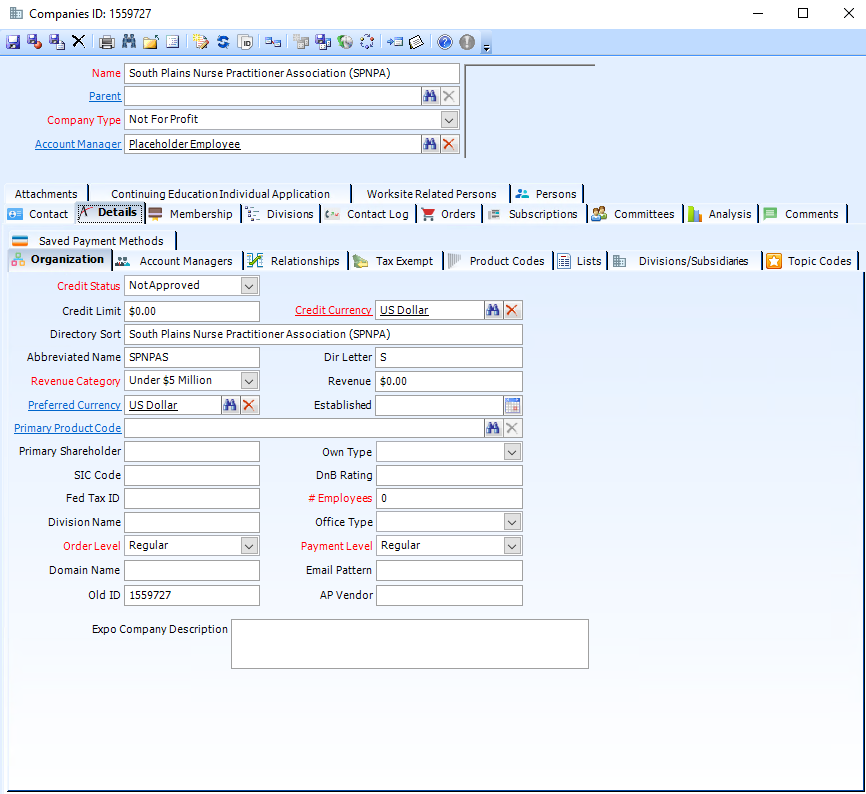Click the Parent field label link
This screenshot has width=866, height=794.
point(105,96)
